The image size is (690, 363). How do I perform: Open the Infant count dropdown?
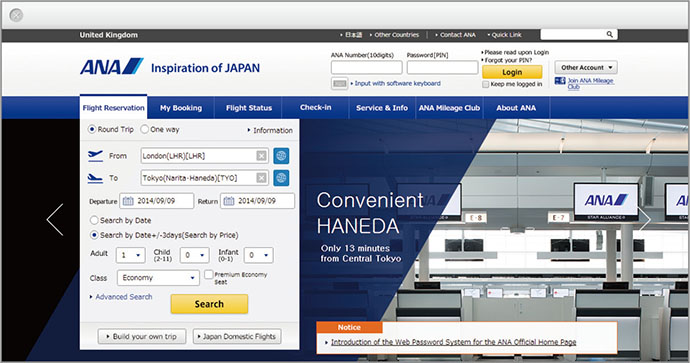click(259, 255)
